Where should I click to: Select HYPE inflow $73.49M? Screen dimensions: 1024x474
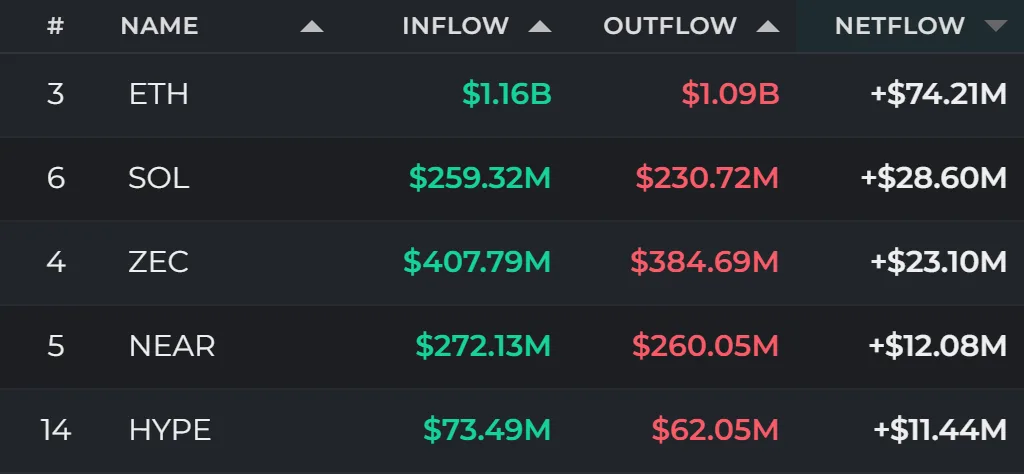(487, 430)
